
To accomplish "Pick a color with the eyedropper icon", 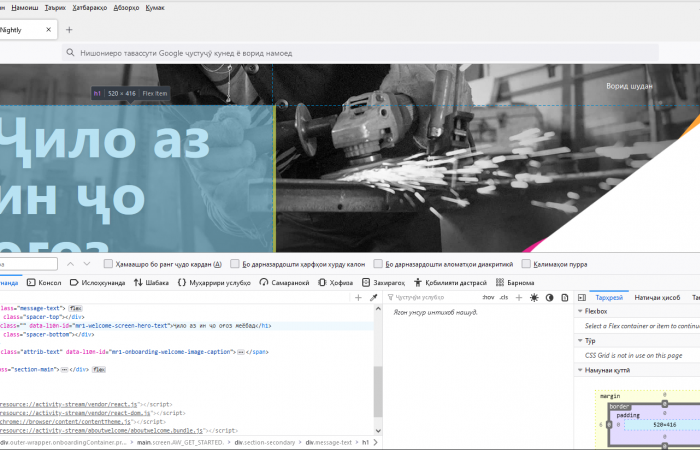I will pos(374,298).
